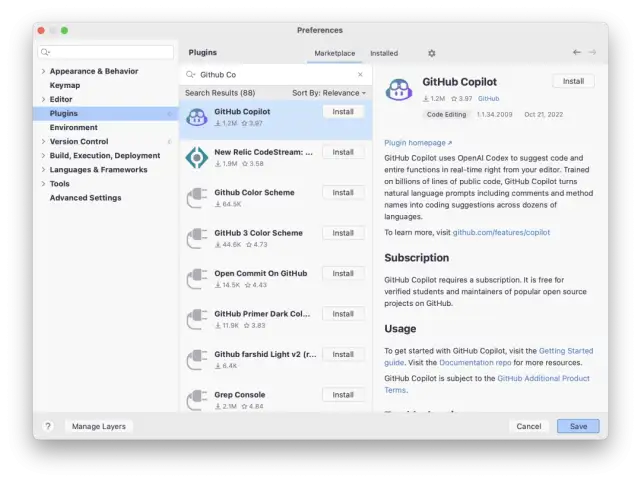Expand the Appearance & Behavior section
The width and height of the screenshot is (641, 483).
click(x=43, y=71)
